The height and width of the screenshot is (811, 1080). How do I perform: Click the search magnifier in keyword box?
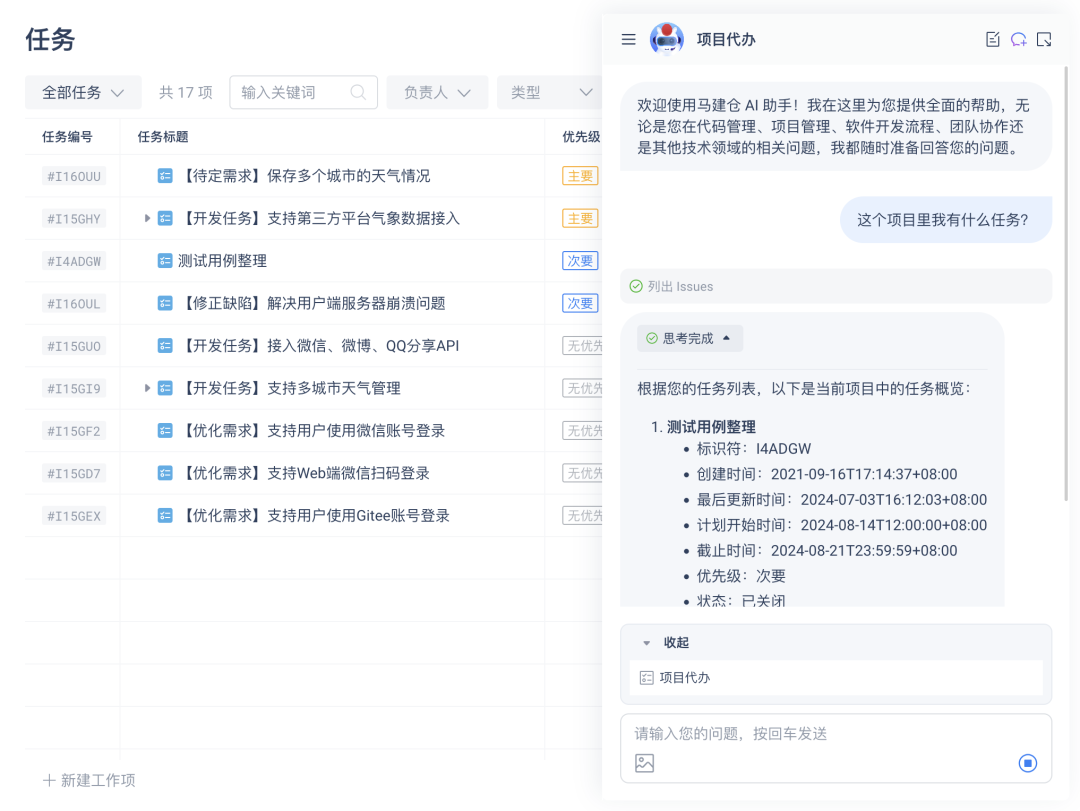point(358,93)
